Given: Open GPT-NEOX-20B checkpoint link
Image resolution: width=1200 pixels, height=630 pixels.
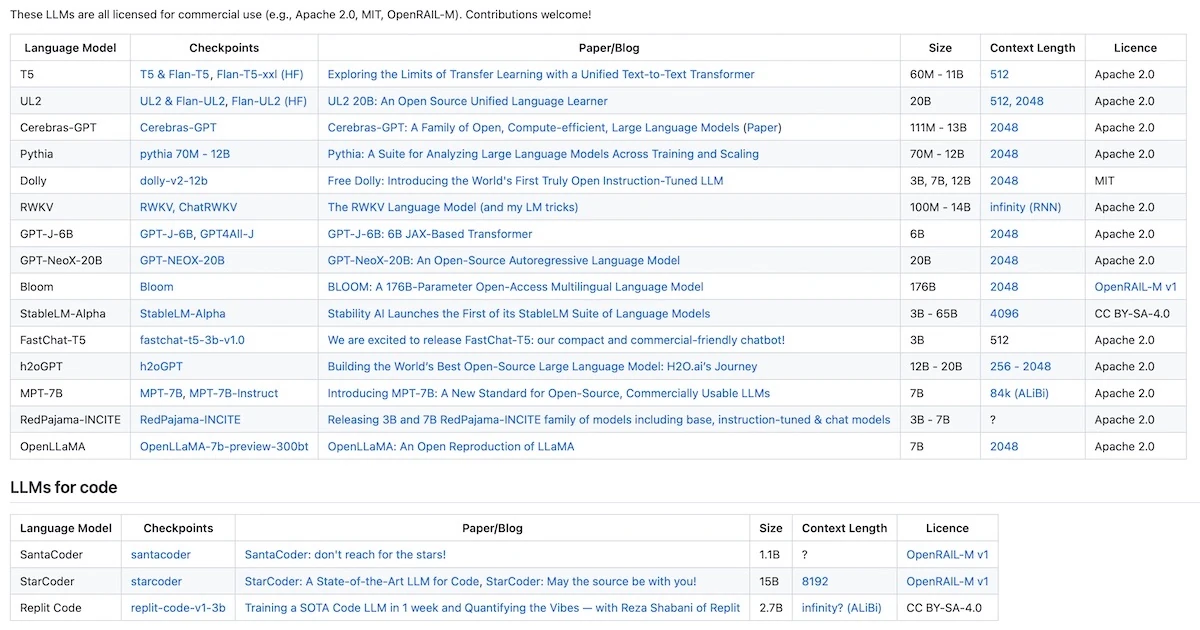Looking at the screenshot, I should pyautogui.click(x=182, y=260).
